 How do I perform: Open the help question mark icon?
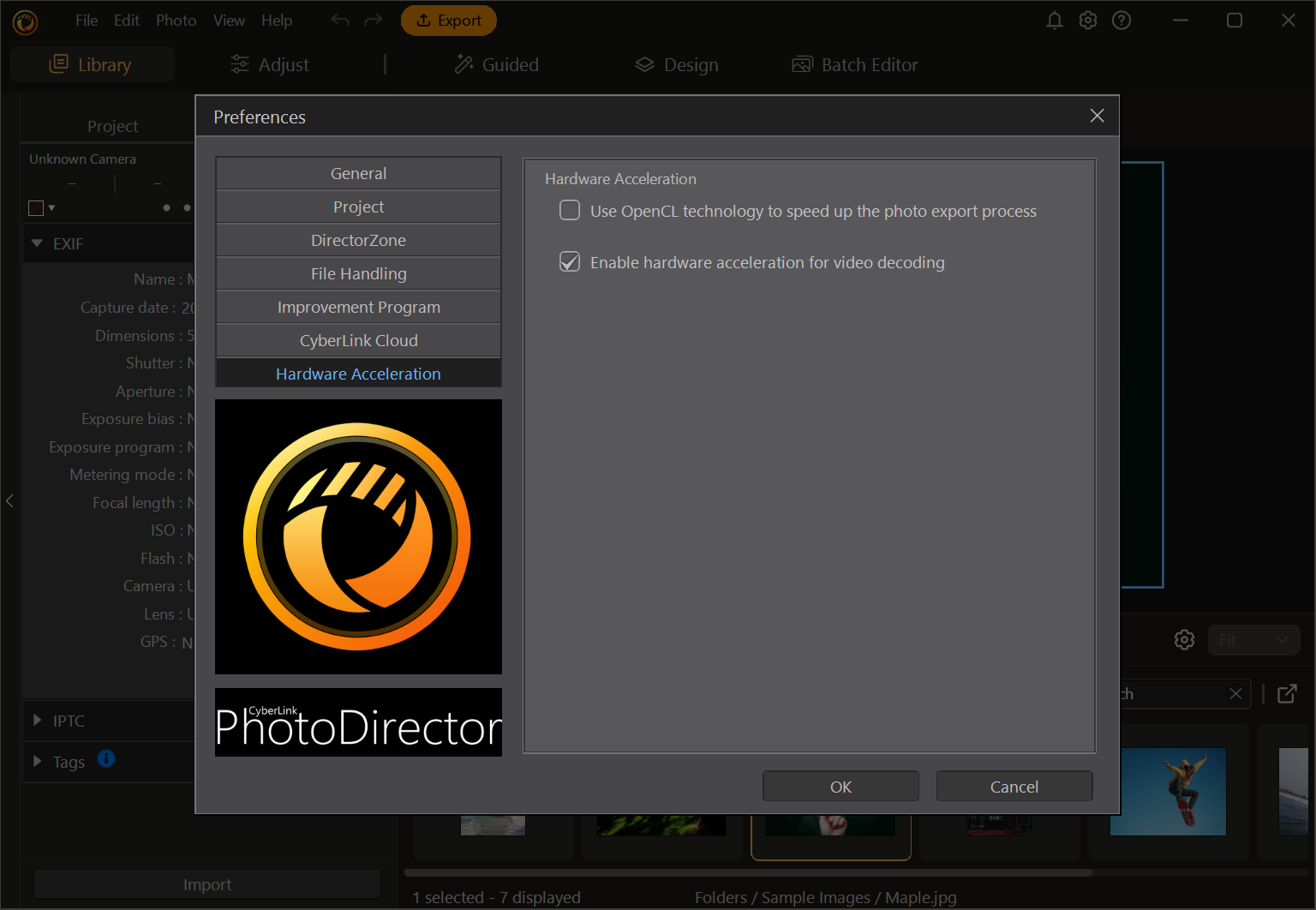pos(1122,21)
